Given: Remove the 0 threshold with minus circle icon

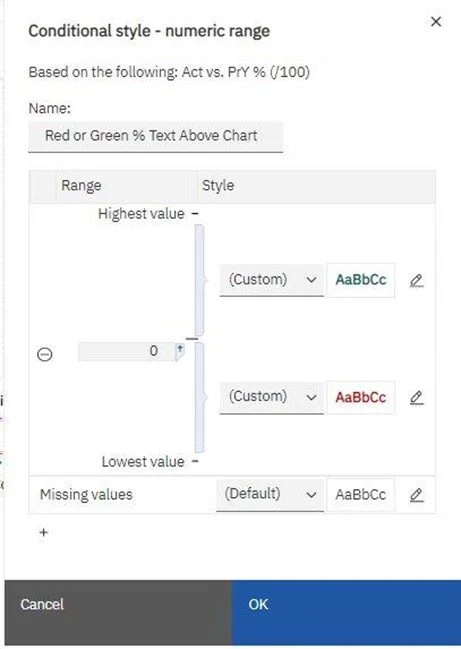Looking at the screenshot, I should coord(45,354).
